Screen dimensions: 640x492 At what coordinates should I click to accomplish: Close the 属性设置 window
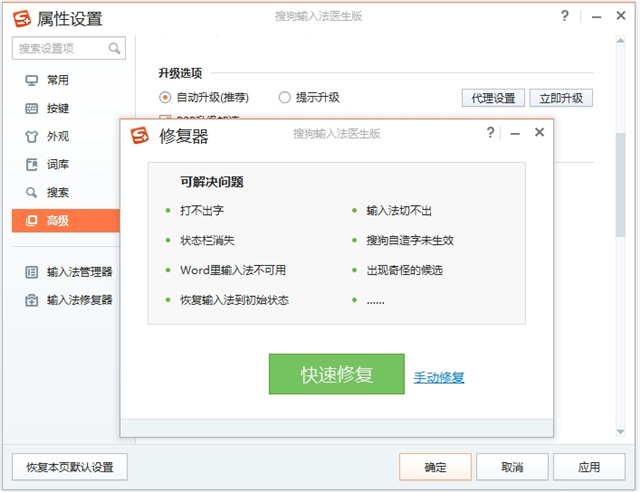[621, 16]
